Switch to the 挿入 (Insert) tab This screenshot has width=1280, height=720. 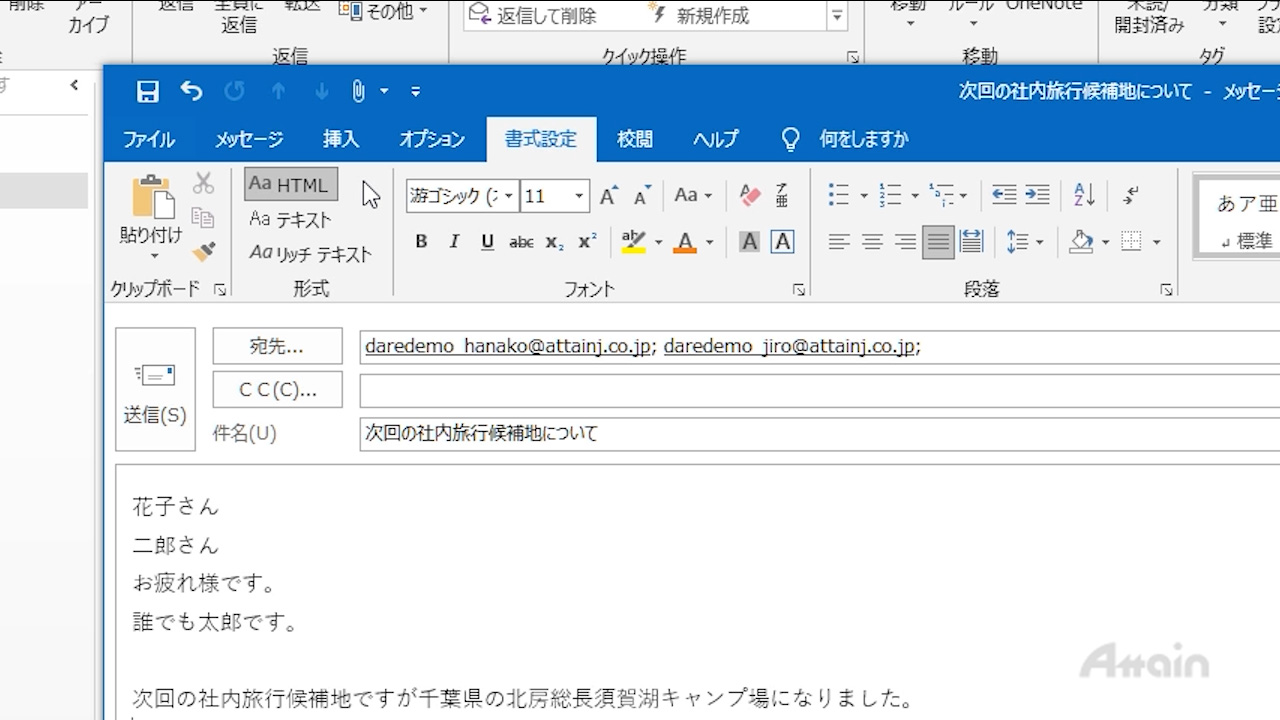[x=341, y=140]
